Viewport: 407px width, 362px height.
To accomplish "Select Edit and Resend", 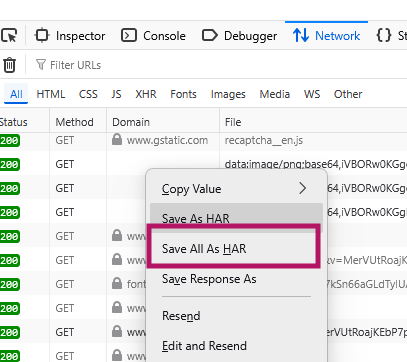I will pyautogui.click(x=236, y=346).
